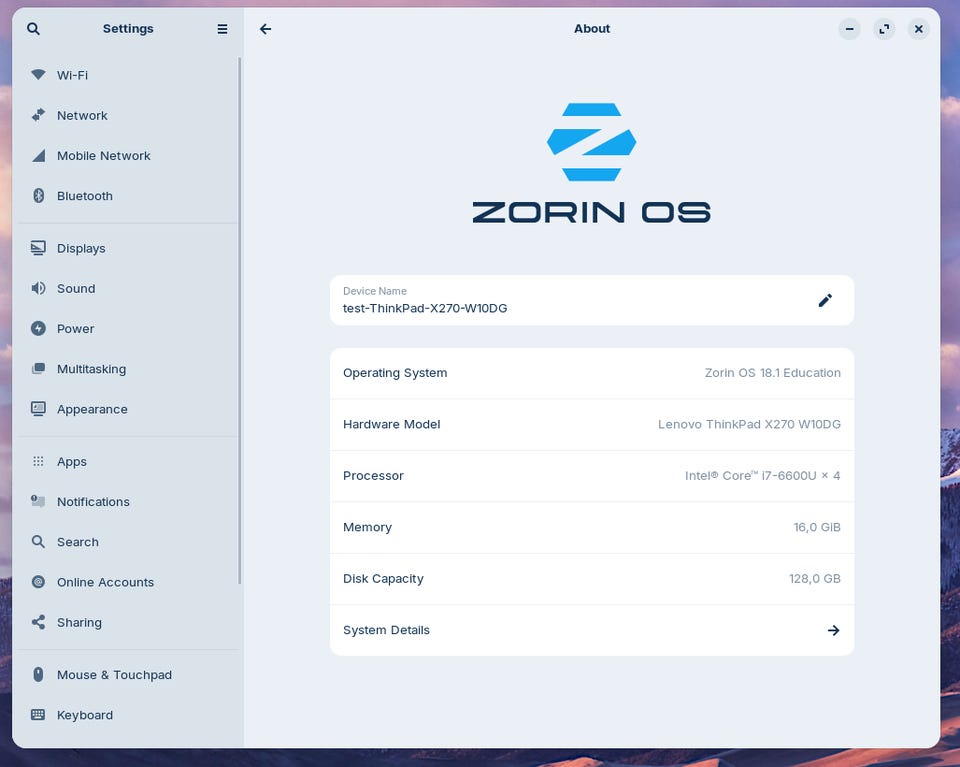960x767 pixels.
Task: Click the sidebar vertical scrollbar
Action: (x=239, y=321)
